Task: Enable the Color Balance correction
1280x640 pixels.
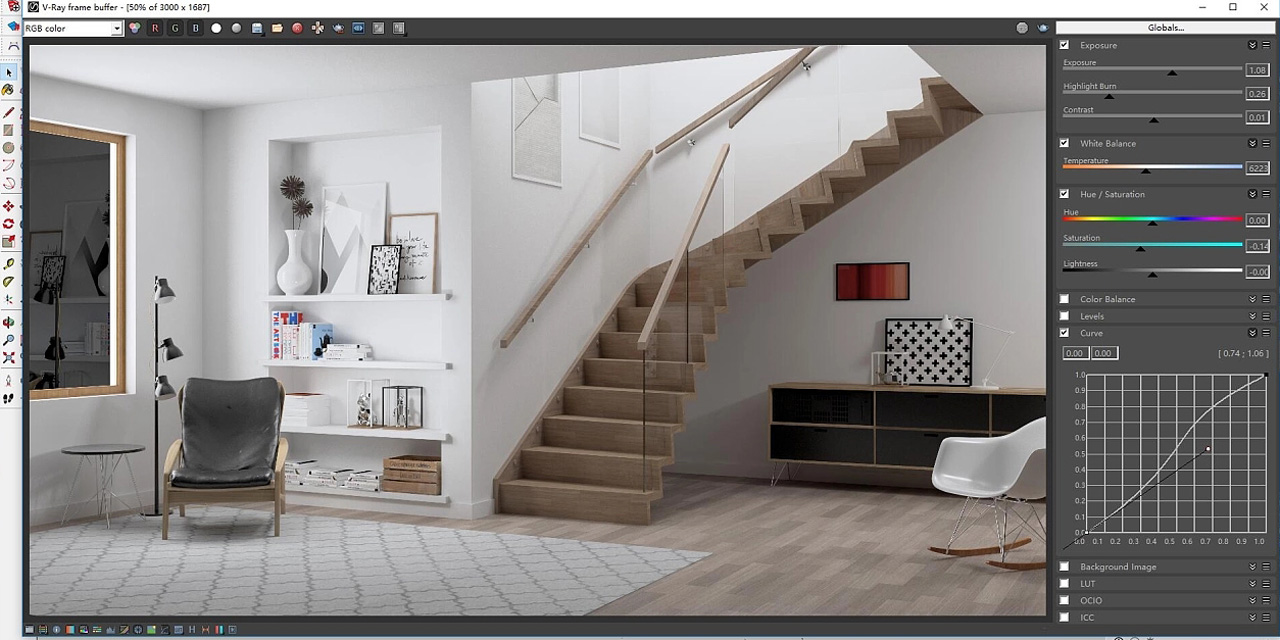Action: 1064,299
